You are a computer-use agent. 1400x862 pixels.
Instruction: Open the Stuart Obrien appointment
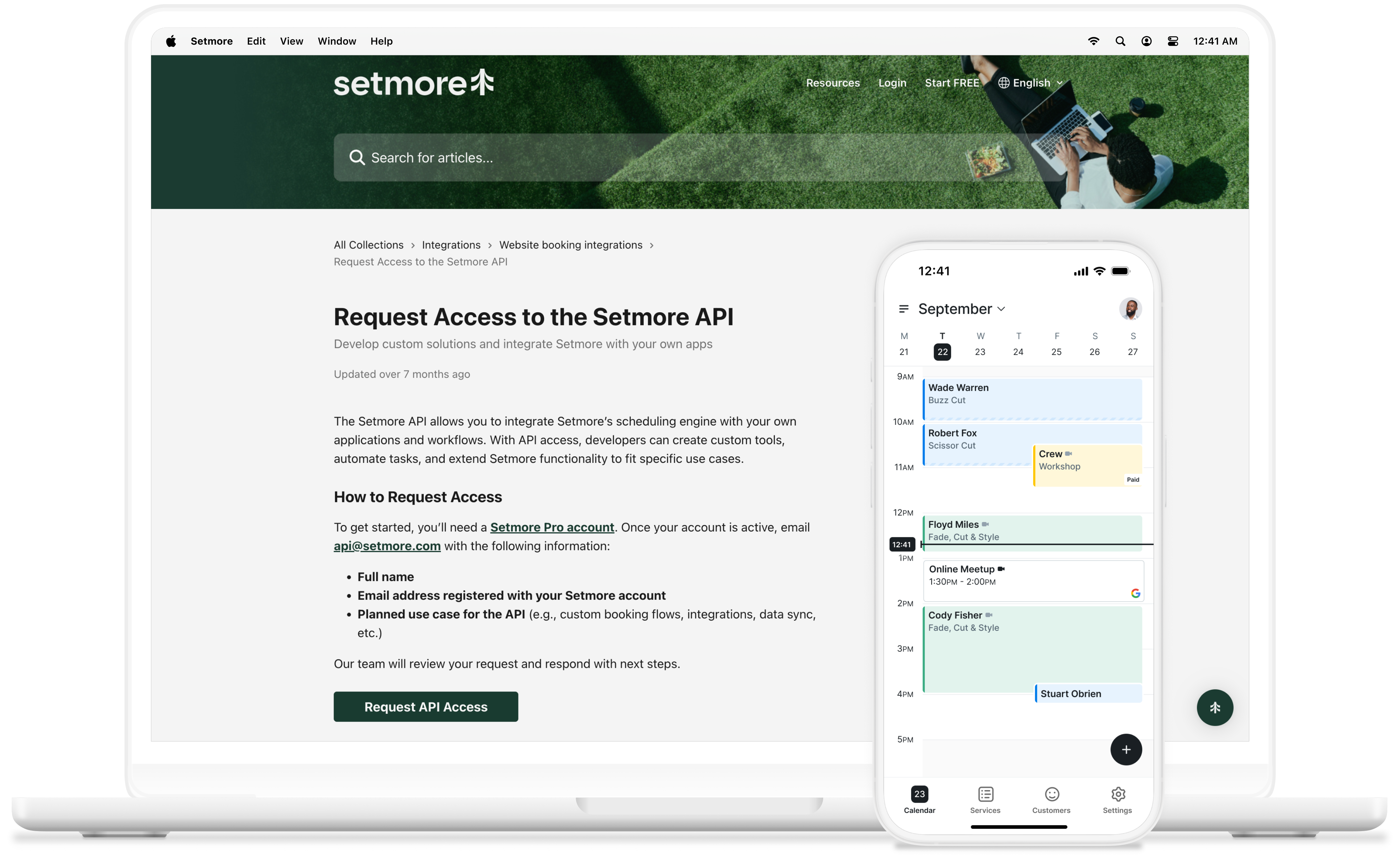pyautogui.click(x=1088, y=693)
